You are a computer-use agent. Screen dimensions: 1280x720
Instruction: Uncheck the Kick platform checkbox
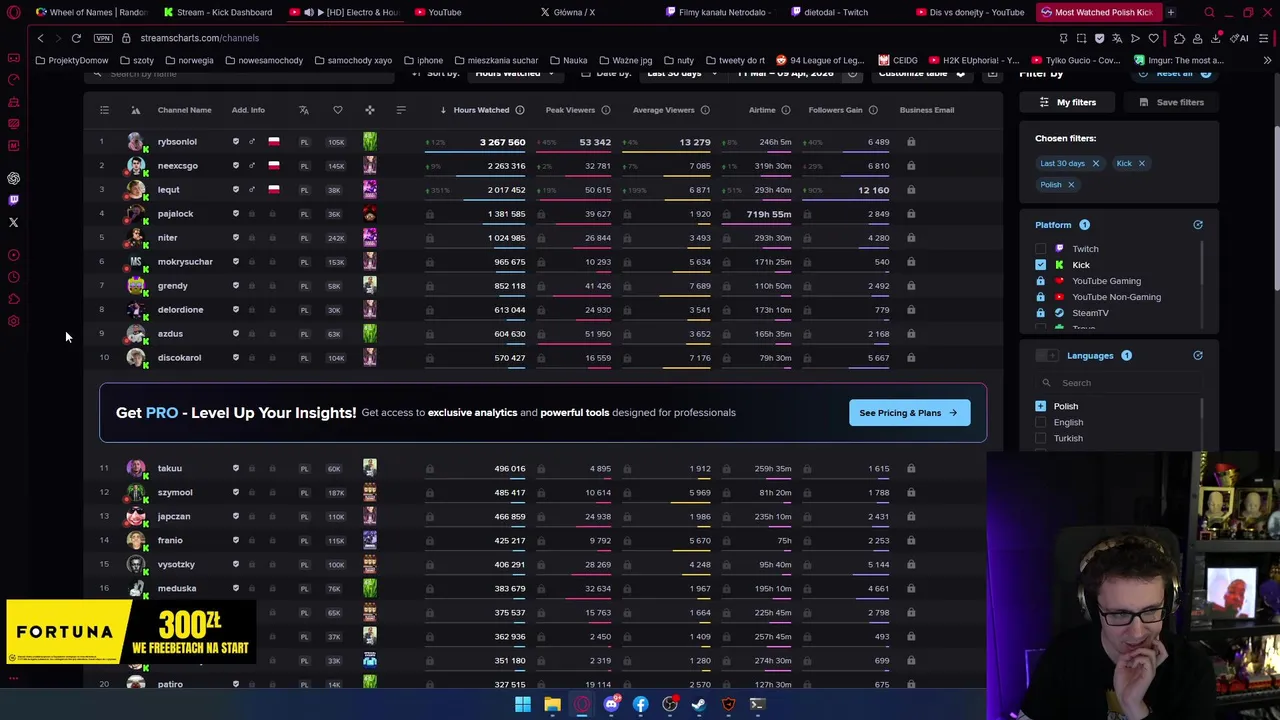(x=1040, y=265)
